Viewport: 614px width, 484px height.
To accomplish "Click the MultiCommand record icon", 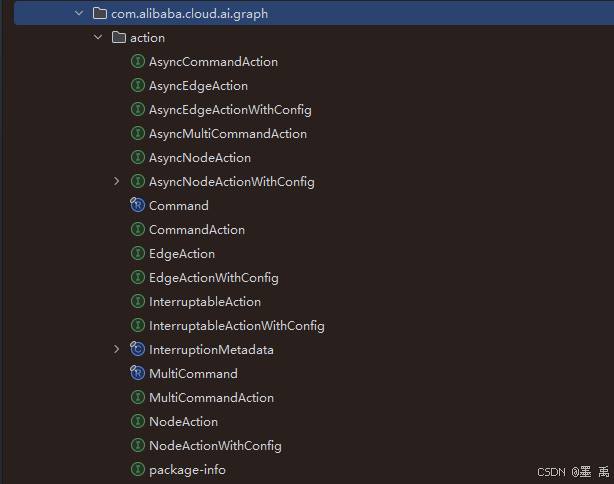I will point(137,373).
